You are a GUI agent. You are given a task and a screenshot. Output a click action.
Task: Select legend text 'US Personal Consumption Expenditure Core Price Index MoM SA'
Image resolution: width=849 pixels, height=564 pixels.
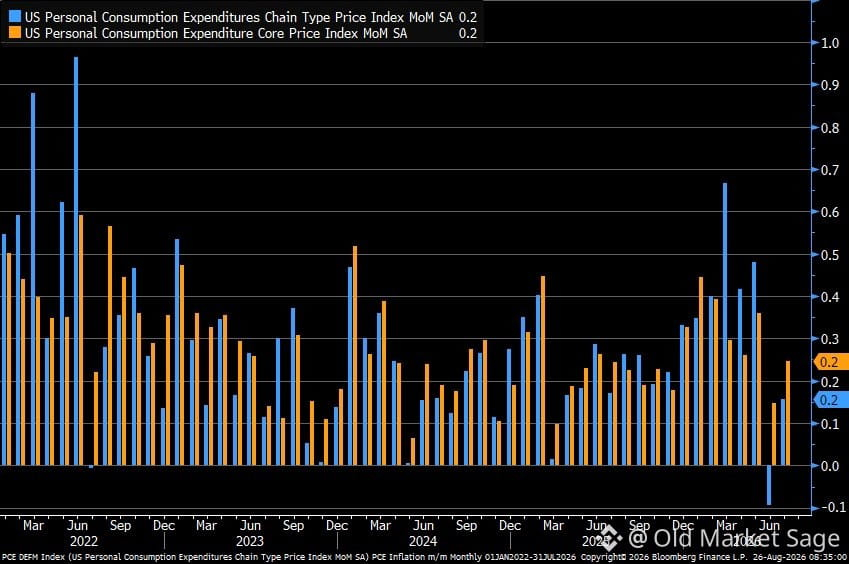[x=216, y=34]
